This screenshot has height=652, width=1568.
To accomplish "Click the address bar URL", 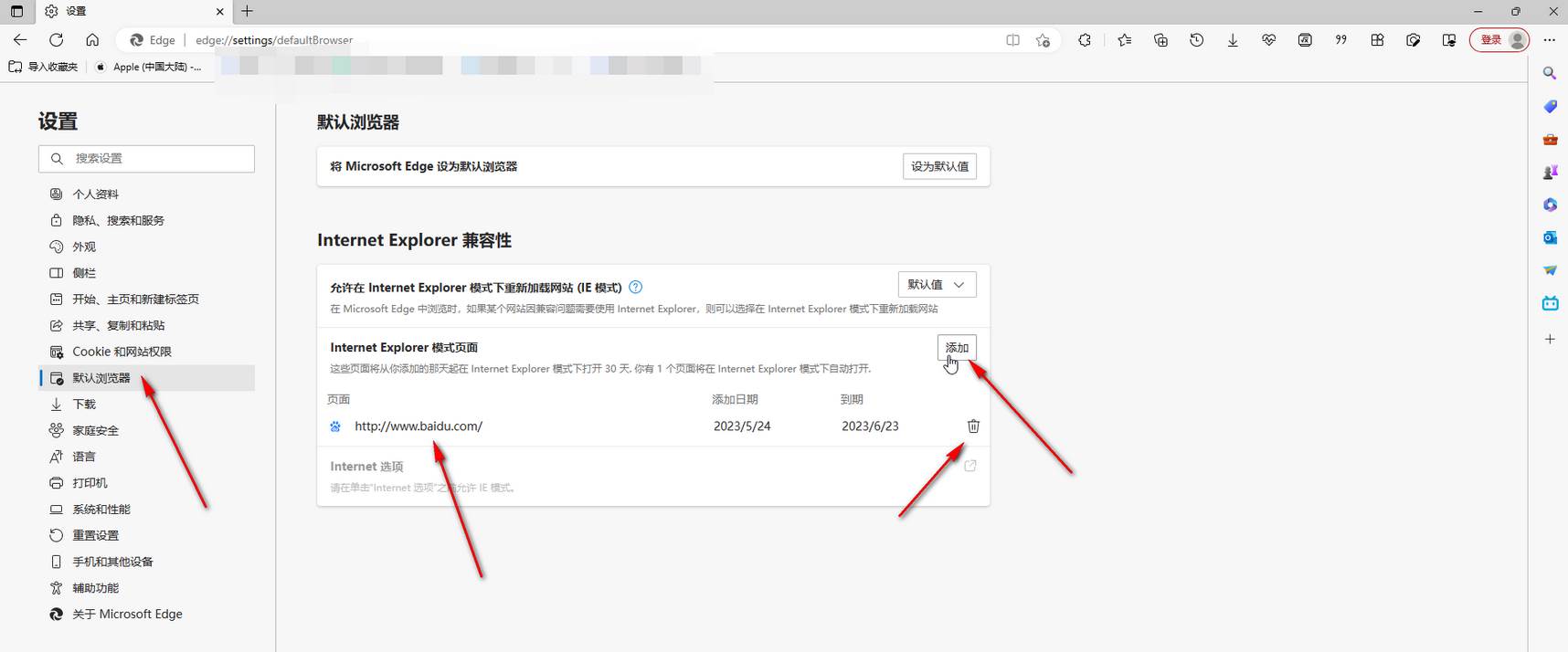I will point(274,40).
